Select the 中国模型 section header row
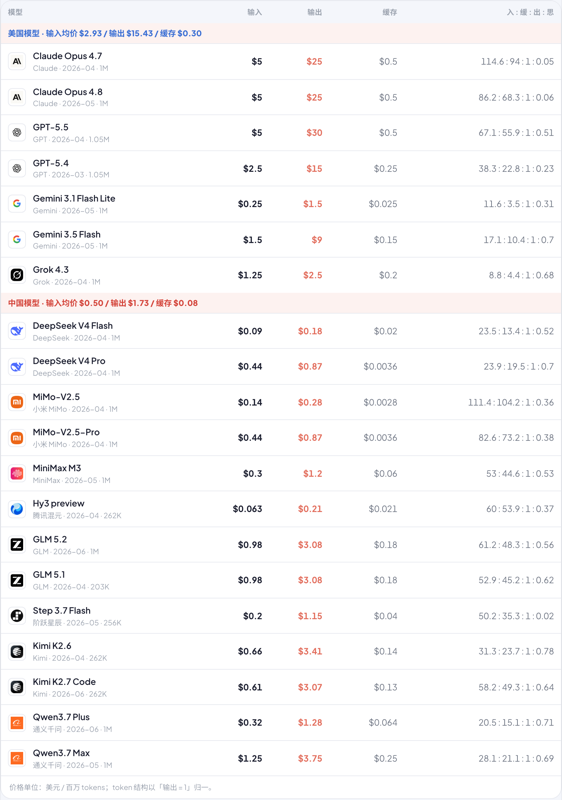 (x=281, y=303)
